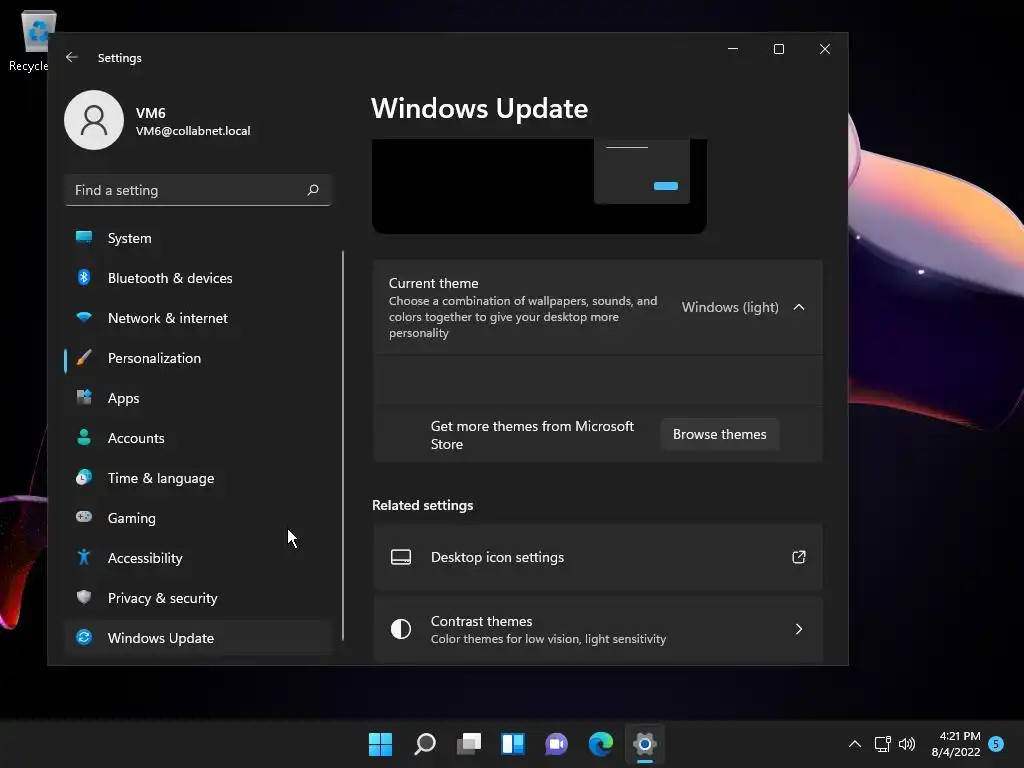Open Accessibility settings
Image resolution: width=1024 pixels, height=768 pixels.
coord(198,558)
